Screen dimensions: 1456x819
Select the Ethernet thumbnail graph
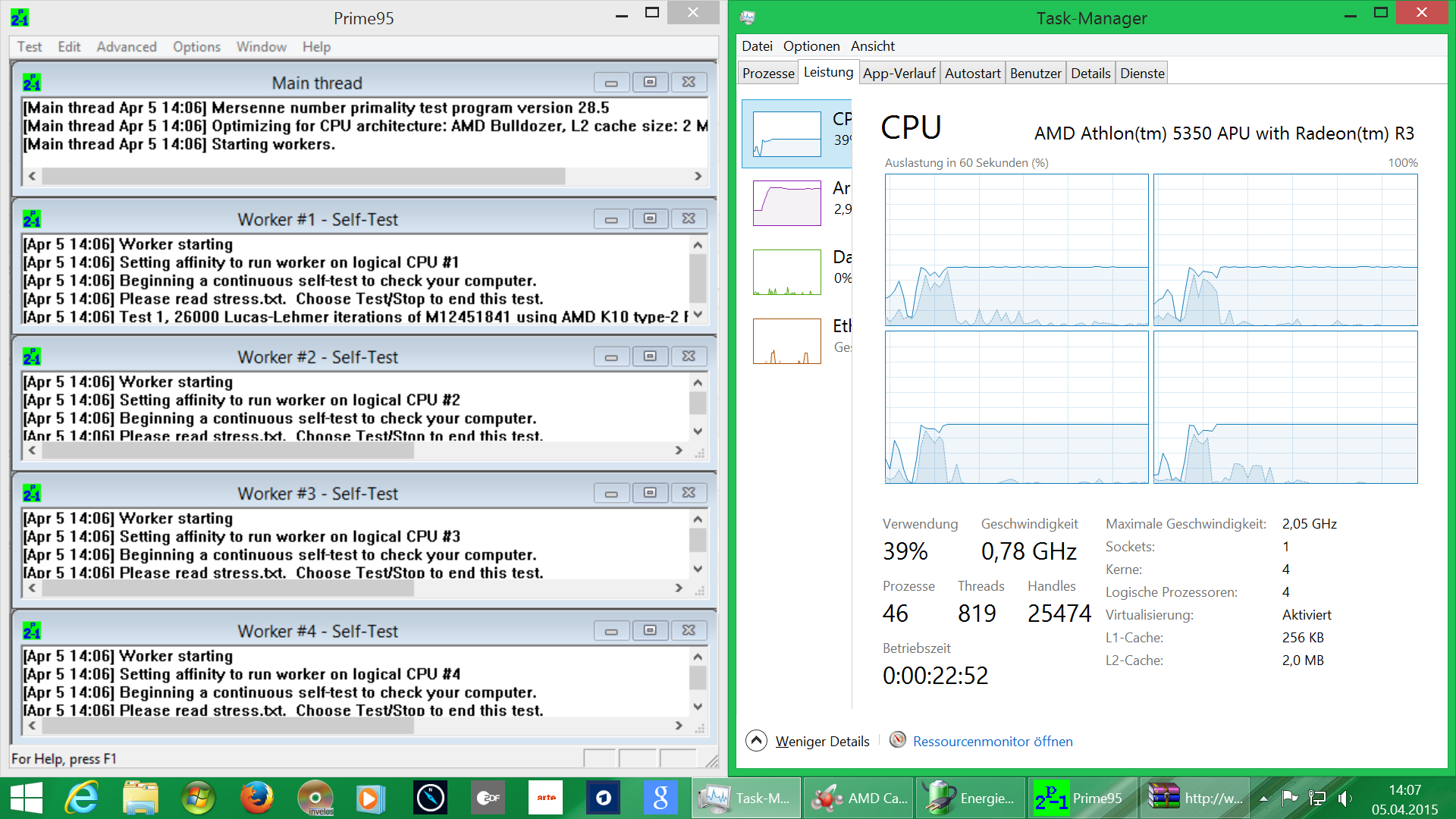click(786, 341)
